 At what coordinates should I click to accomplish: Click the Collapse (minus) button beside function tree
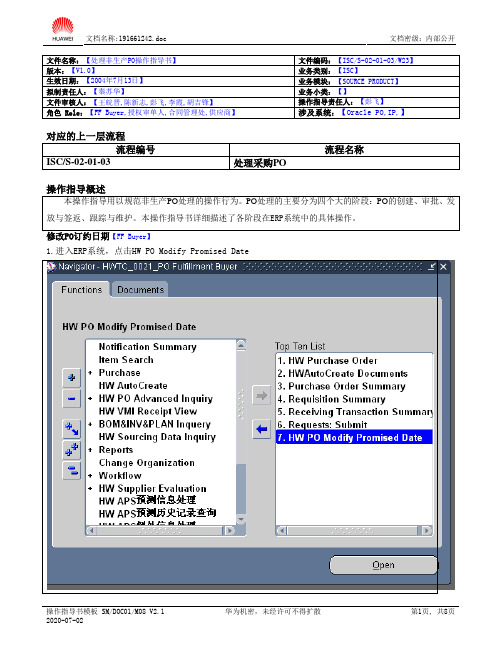(x=71, y=399)
